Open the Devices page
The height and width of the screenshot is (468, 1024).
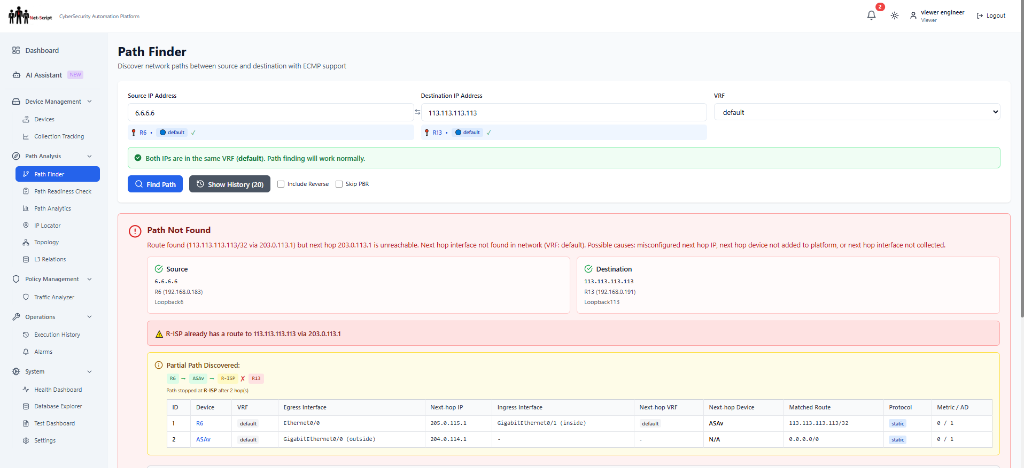coord(44,119)
